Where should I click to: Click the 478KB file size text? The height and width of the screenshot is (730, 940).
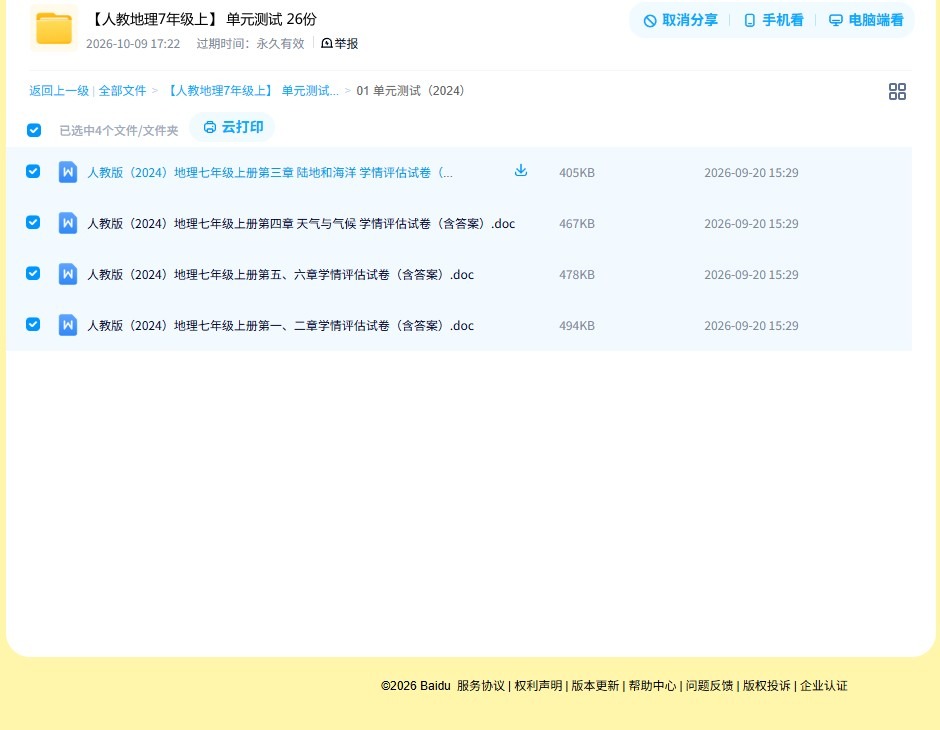point(577,274)
